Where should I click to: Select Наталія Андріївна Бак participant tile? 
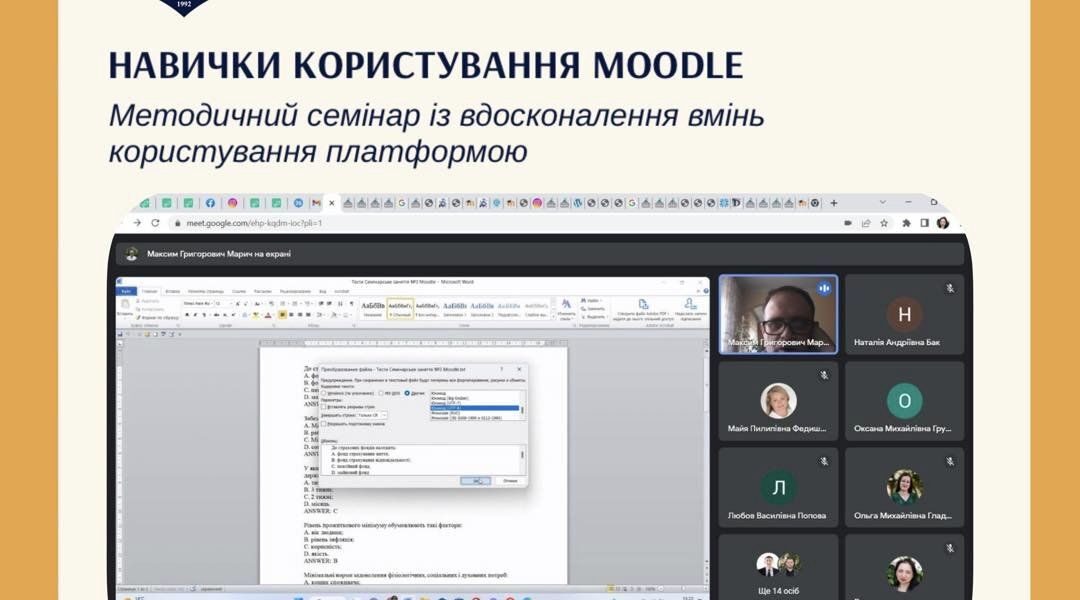(x=904, y=315)
